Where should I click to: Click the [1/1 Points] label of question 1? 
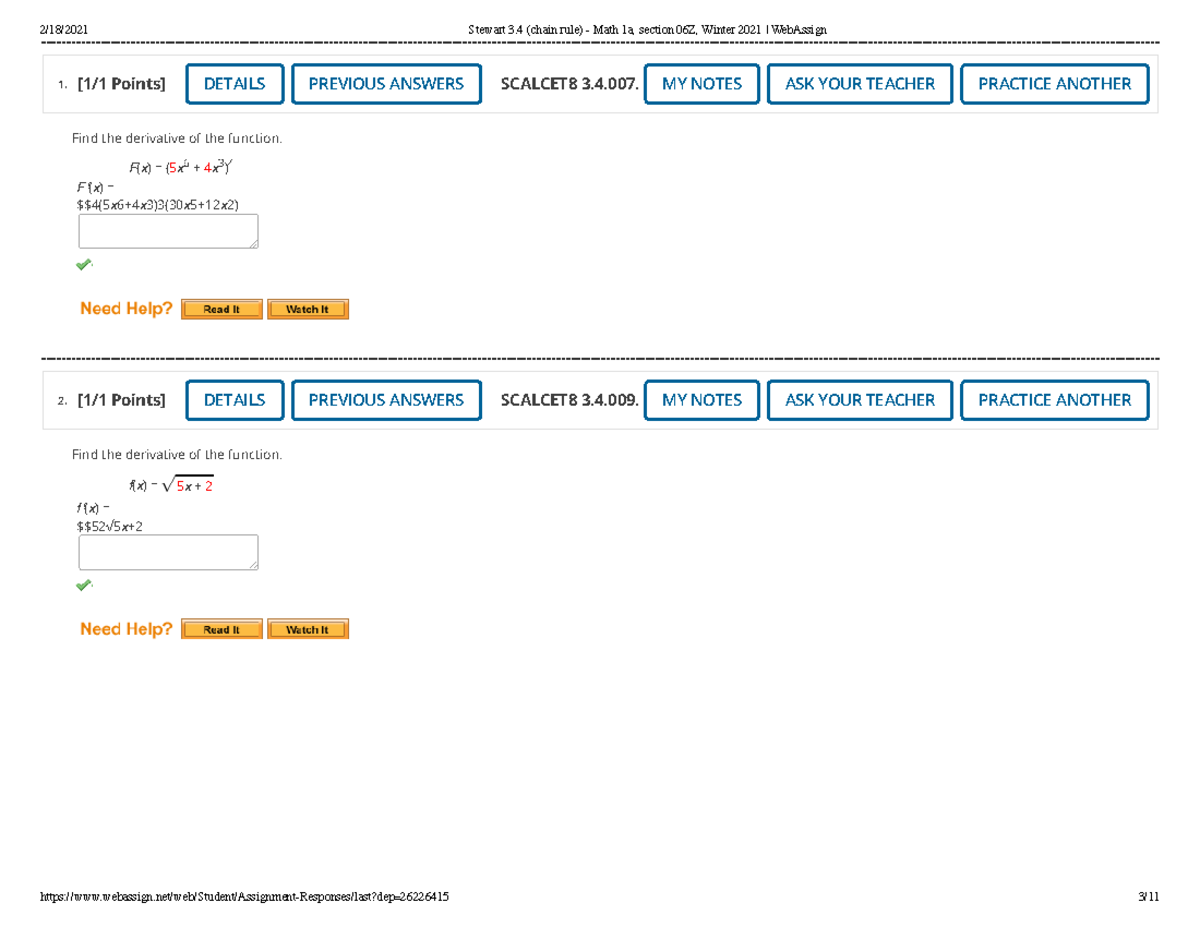pos(121,84)
